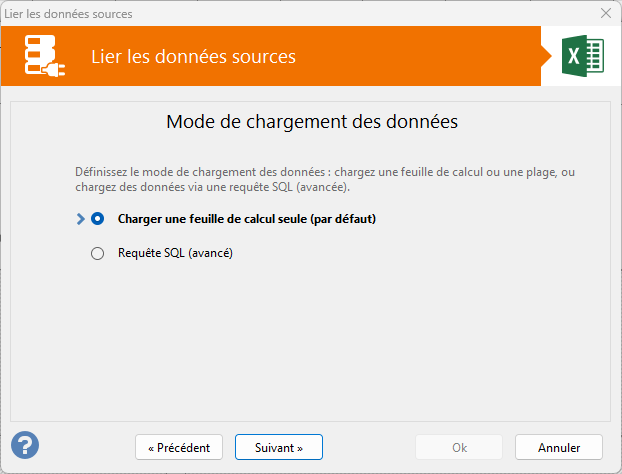Click the 'Mode de chargement des données' heading

point(311,123)
